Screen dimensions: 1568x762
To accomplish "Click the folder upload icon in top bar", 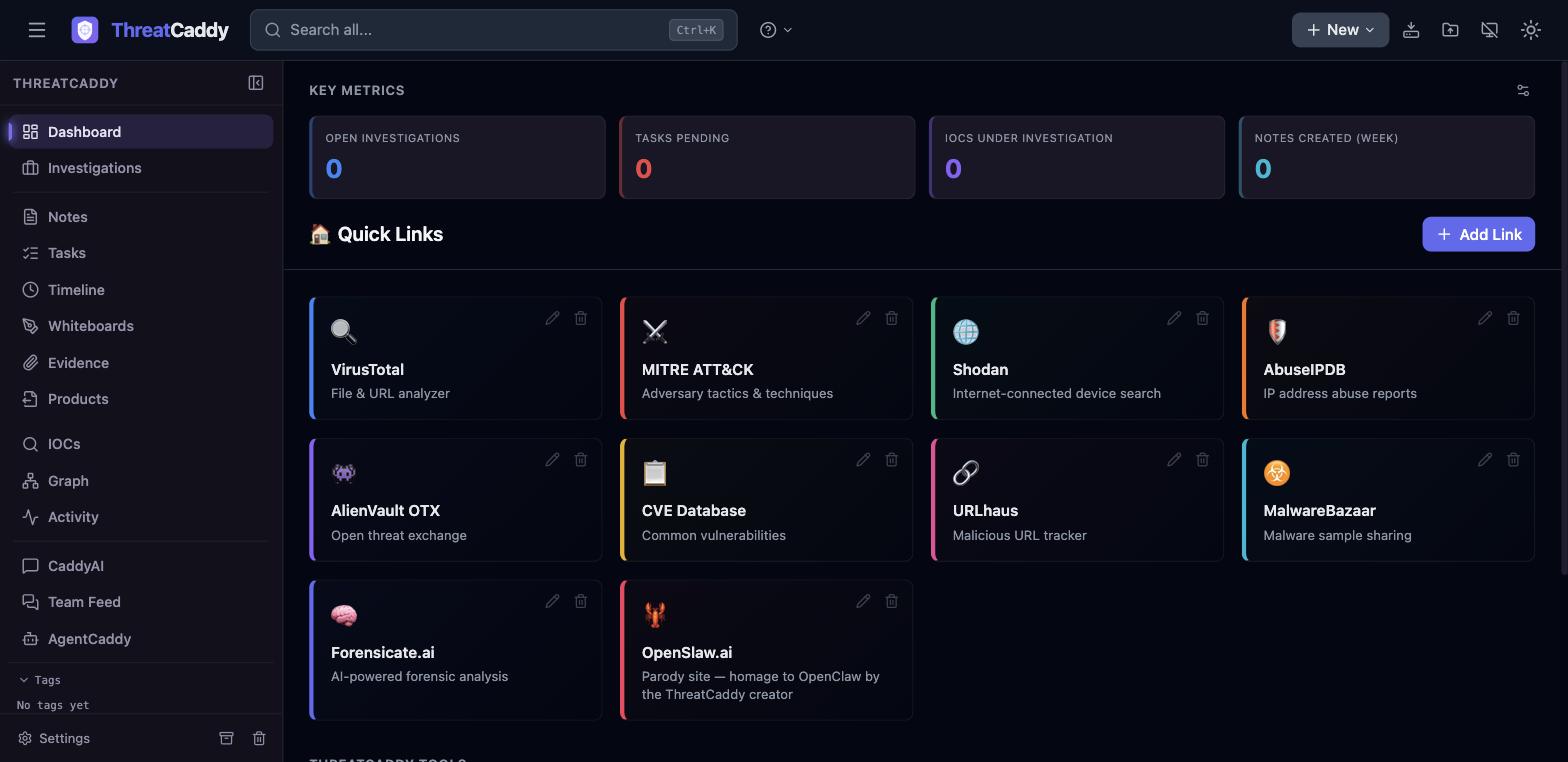I will [x=1450, y=30].
